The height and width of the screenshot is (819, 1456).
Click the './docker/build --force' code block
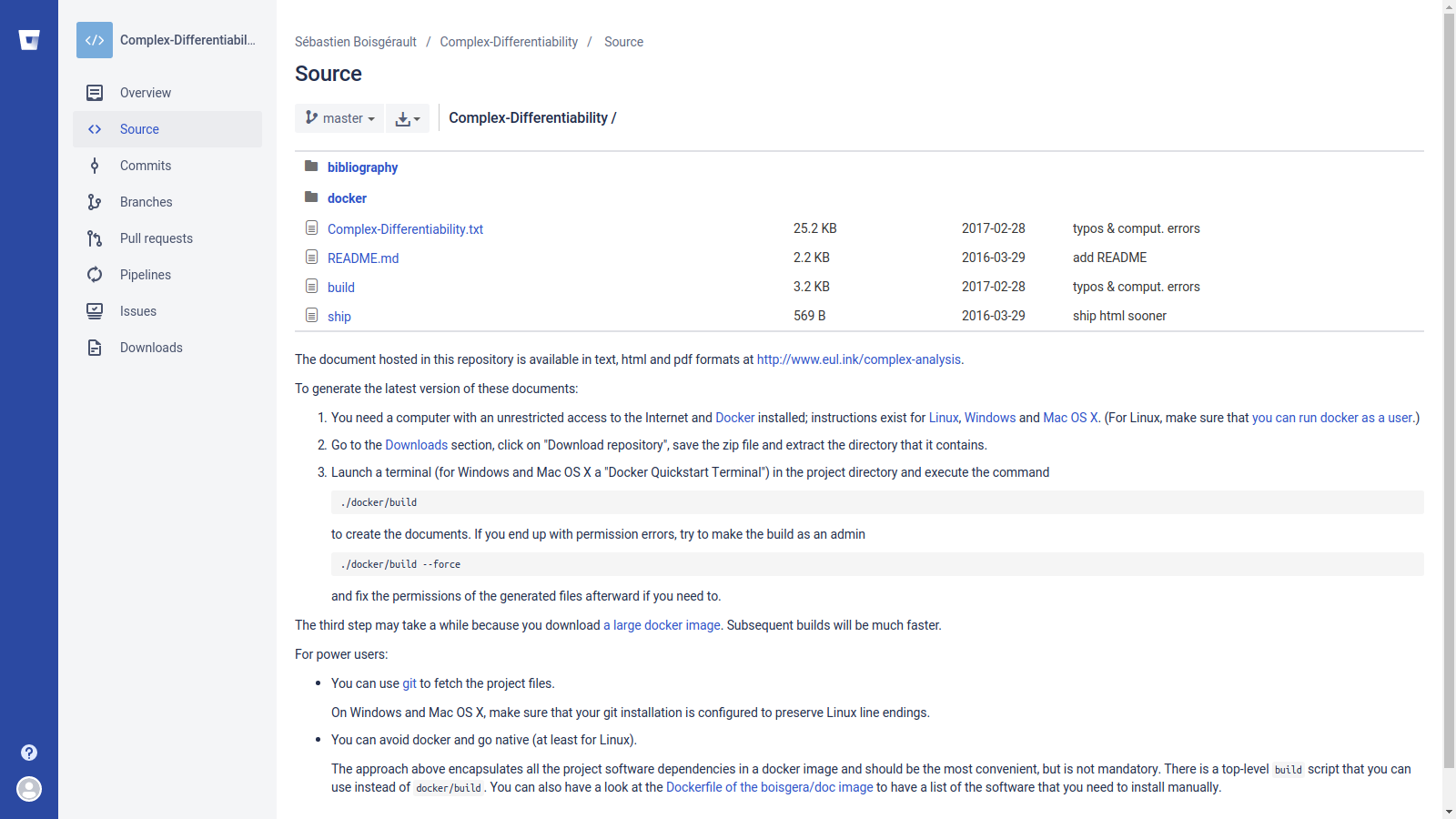point(877,564)
